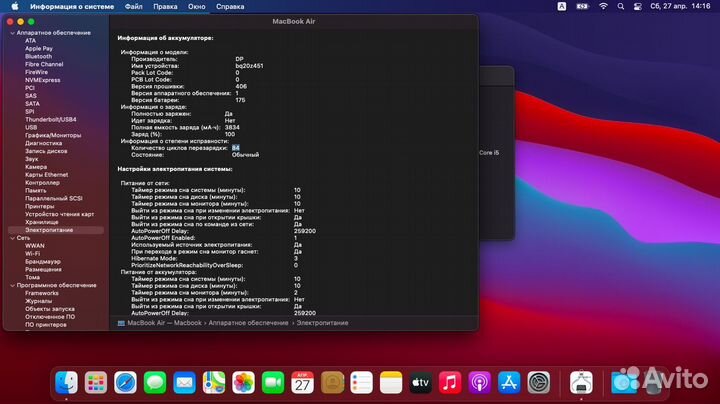Viewport: 720px width, 404px height.
Task: Open the 'Правка' menu
Action: click(x=165, y=6)
